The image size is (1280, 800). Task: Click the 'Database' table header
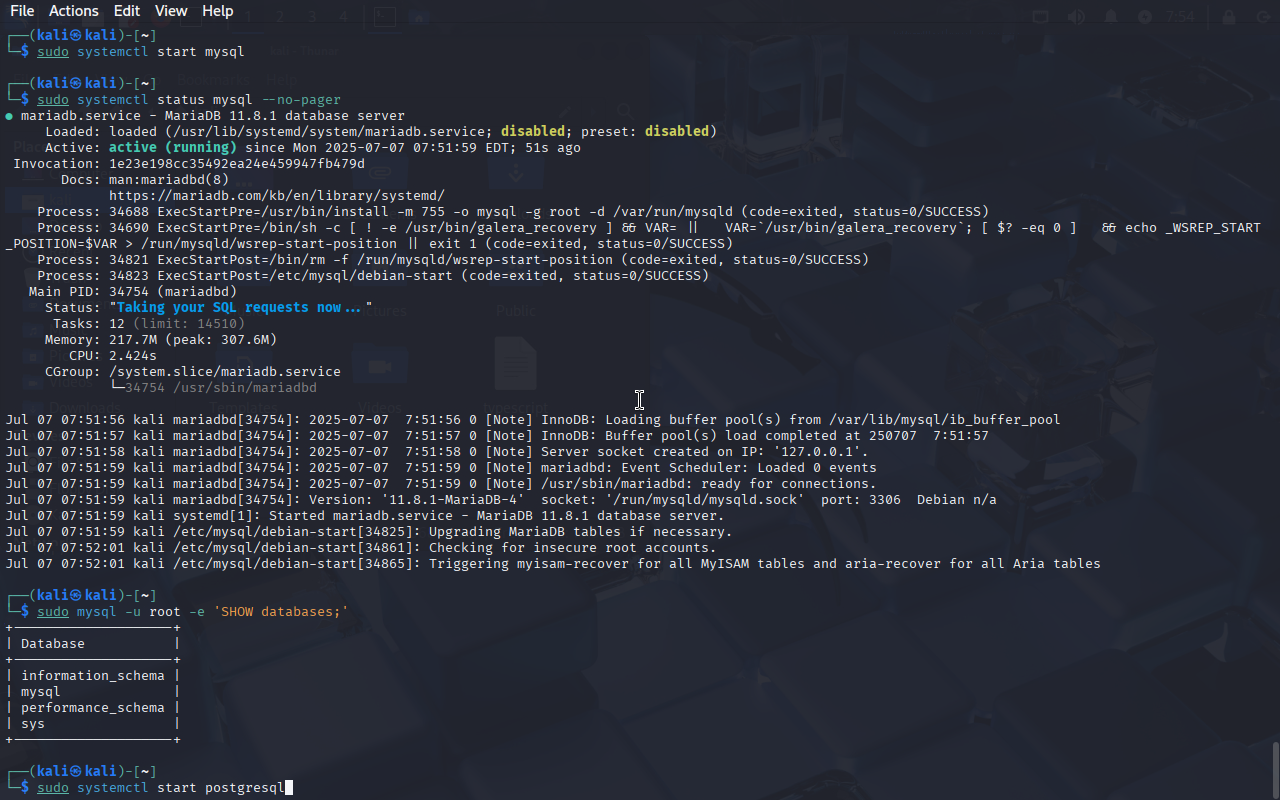tap(52, 644)
